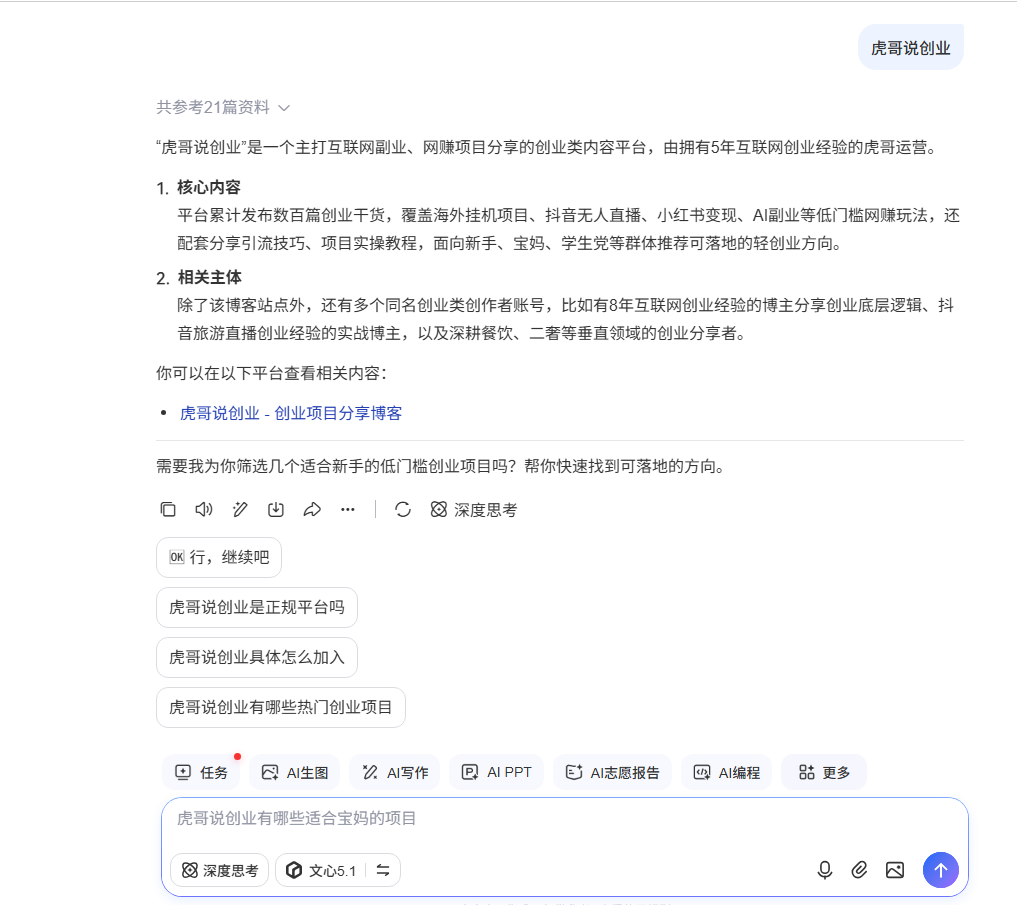1017x905 pixels.
Task: Click the 相关主体 heading
Action: pyautogui.click(x=209, y=277)
